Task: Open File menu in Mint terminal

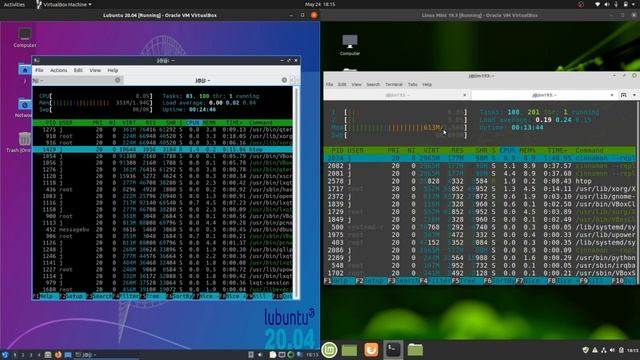Action: click(x=329, y=84)
